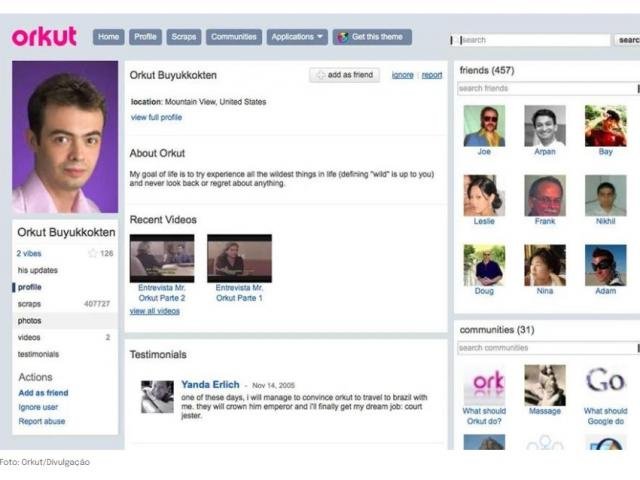This screenshot has height=480, width=640.
Task: Open view full profile link
Action: tap(156, 118)
